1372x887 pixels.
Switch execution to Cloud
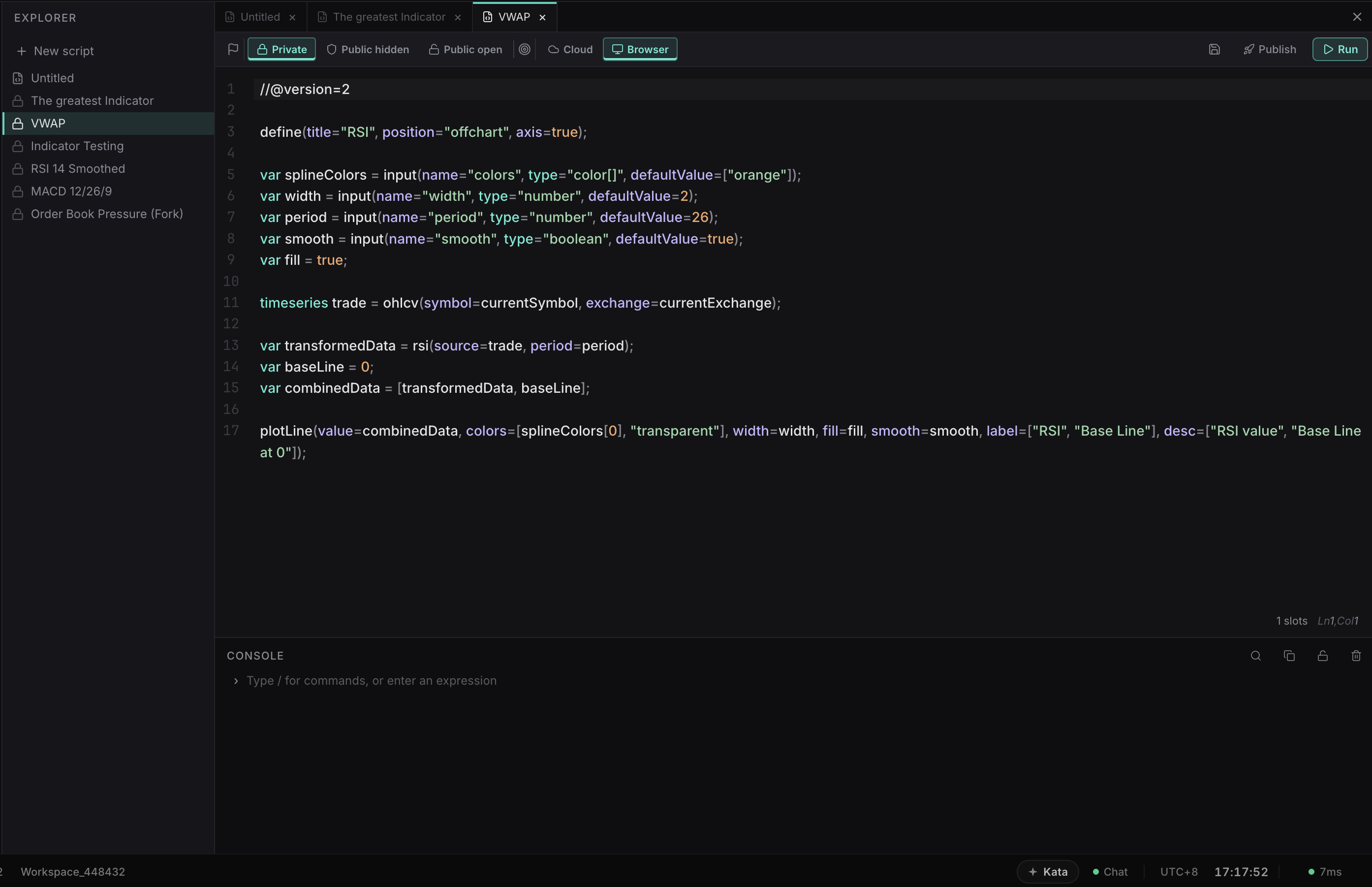coord(570,50)
